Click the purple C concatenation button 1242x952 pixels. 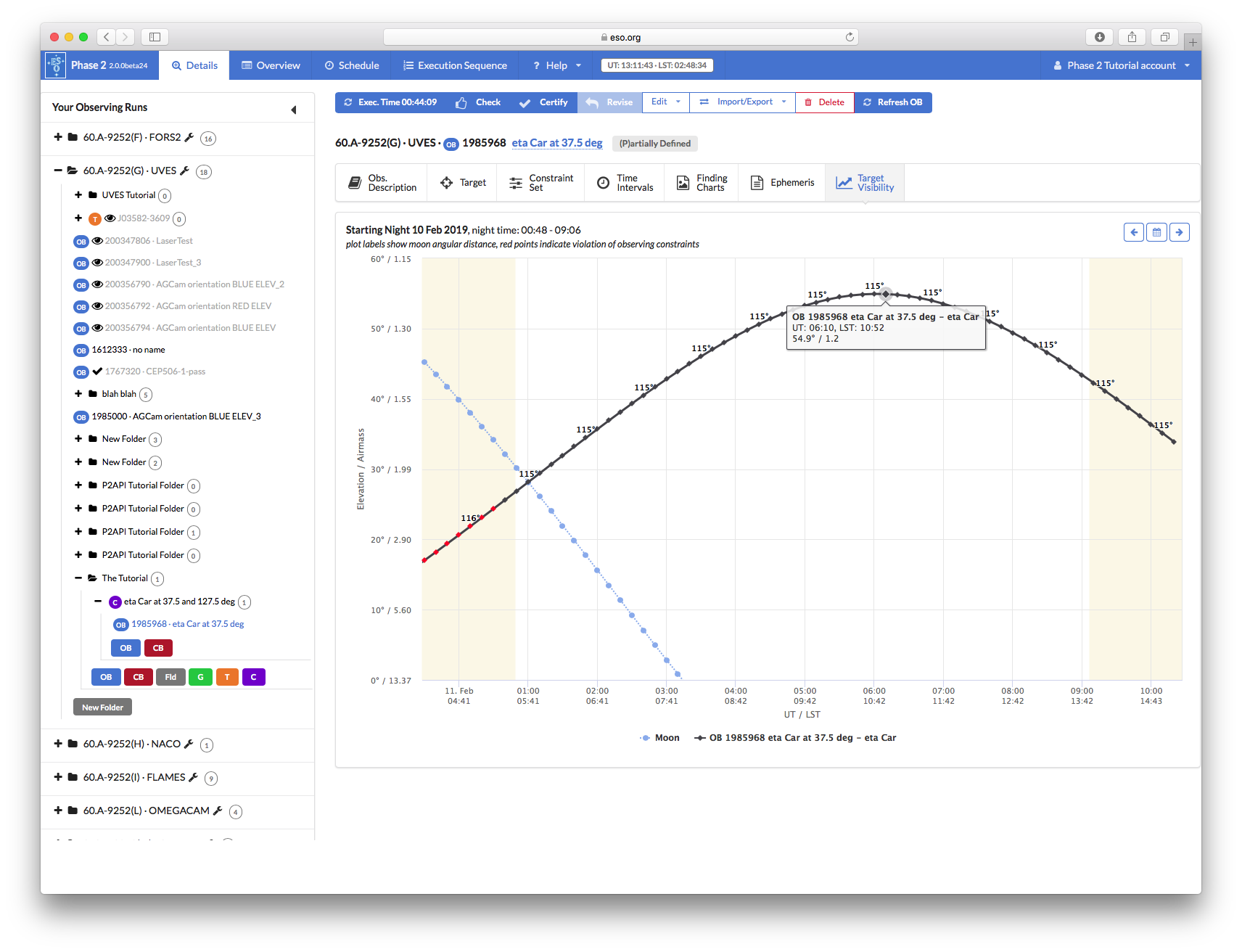point(253,677)
